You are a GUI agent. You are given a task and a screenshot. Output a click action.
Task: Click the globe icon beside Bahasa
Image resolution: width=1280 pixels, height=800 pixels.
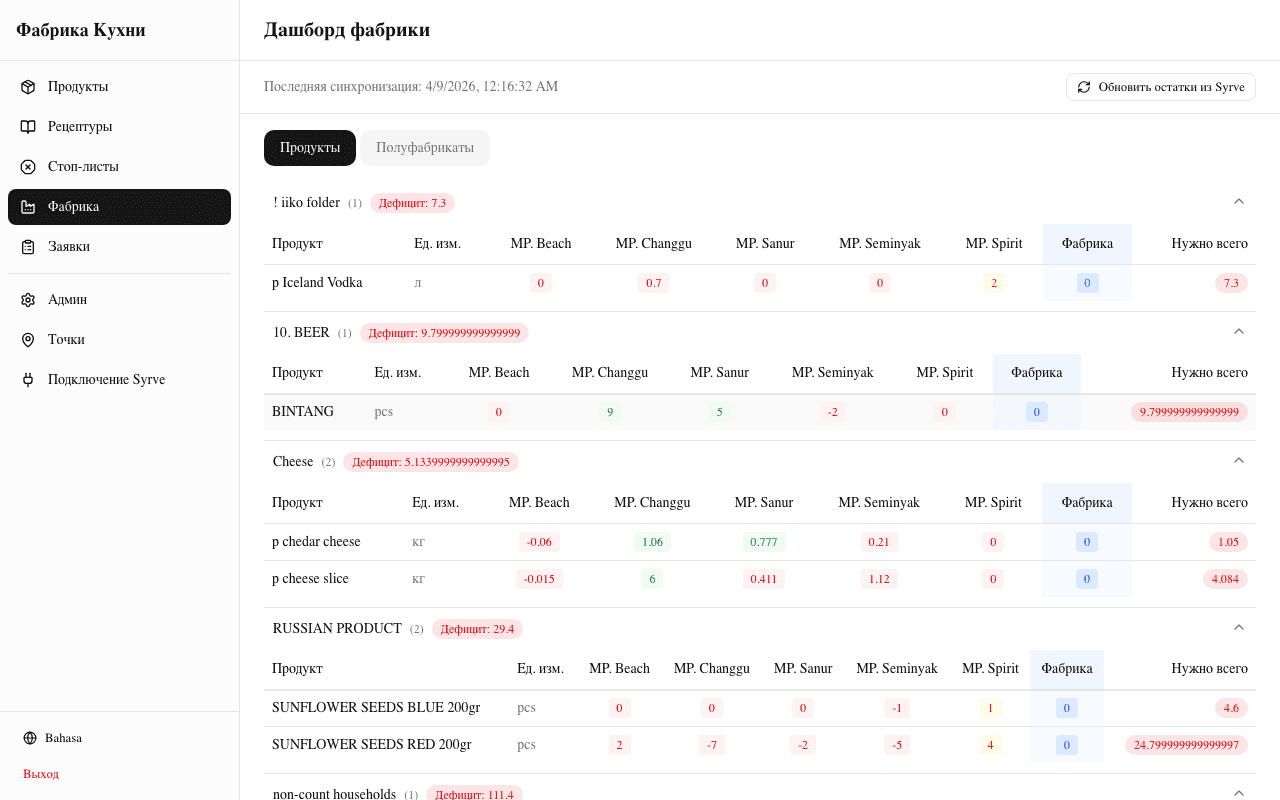(x=30, y=738)
